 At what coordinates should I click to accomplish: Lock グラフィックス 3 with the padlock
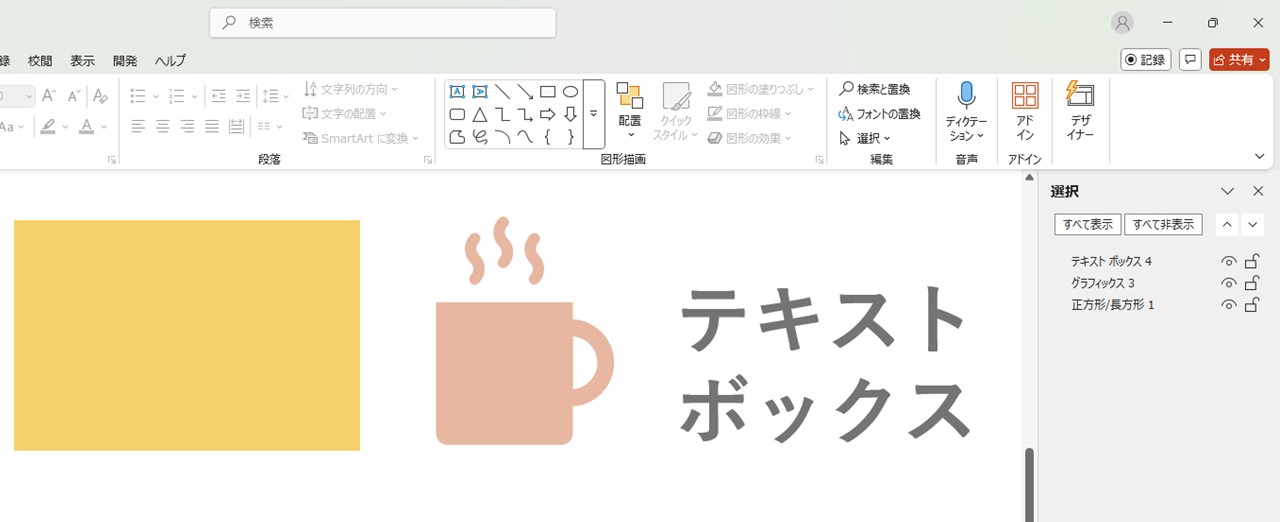coord(1252,283)
